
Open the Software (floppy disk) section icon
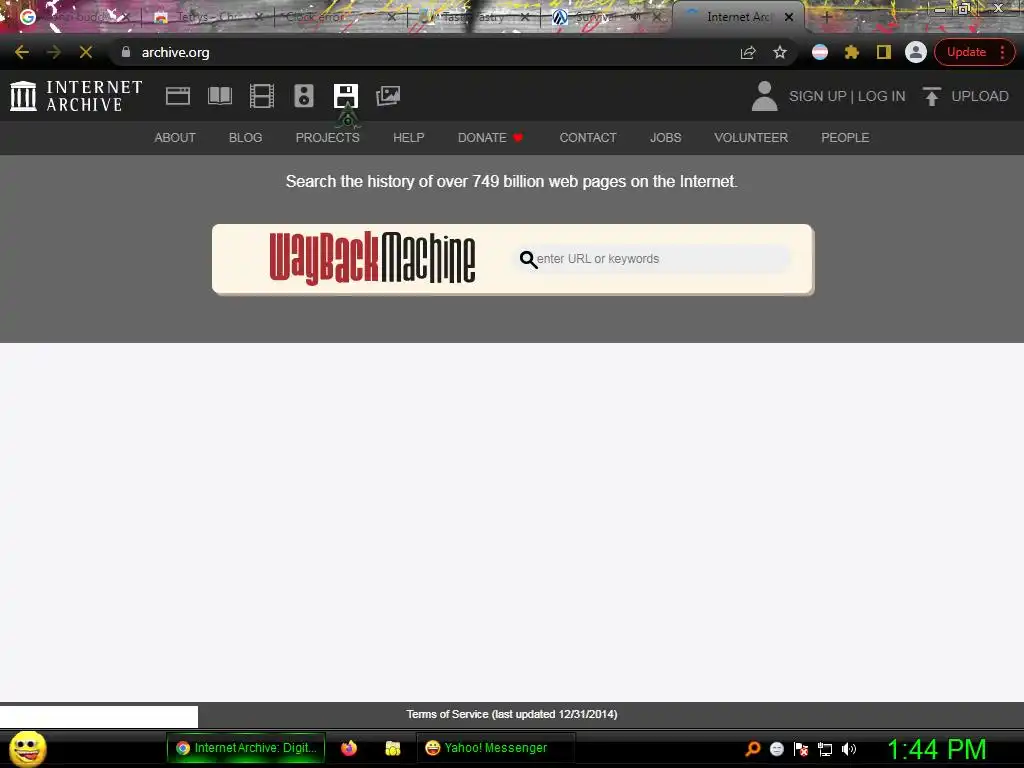[x=345, y=96]
